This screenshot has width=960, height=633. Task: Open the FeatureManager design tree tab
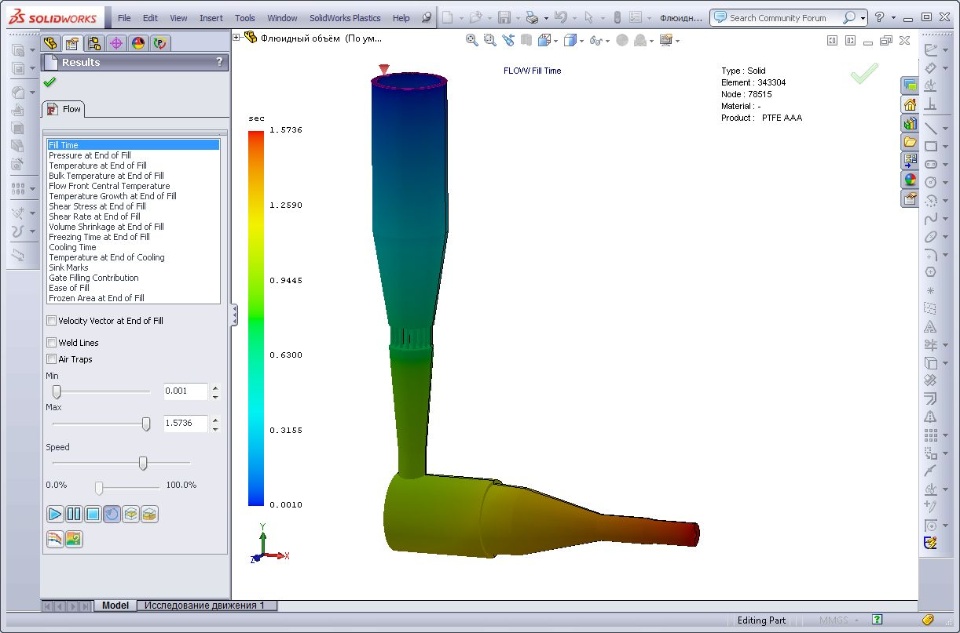coord(50,43)
